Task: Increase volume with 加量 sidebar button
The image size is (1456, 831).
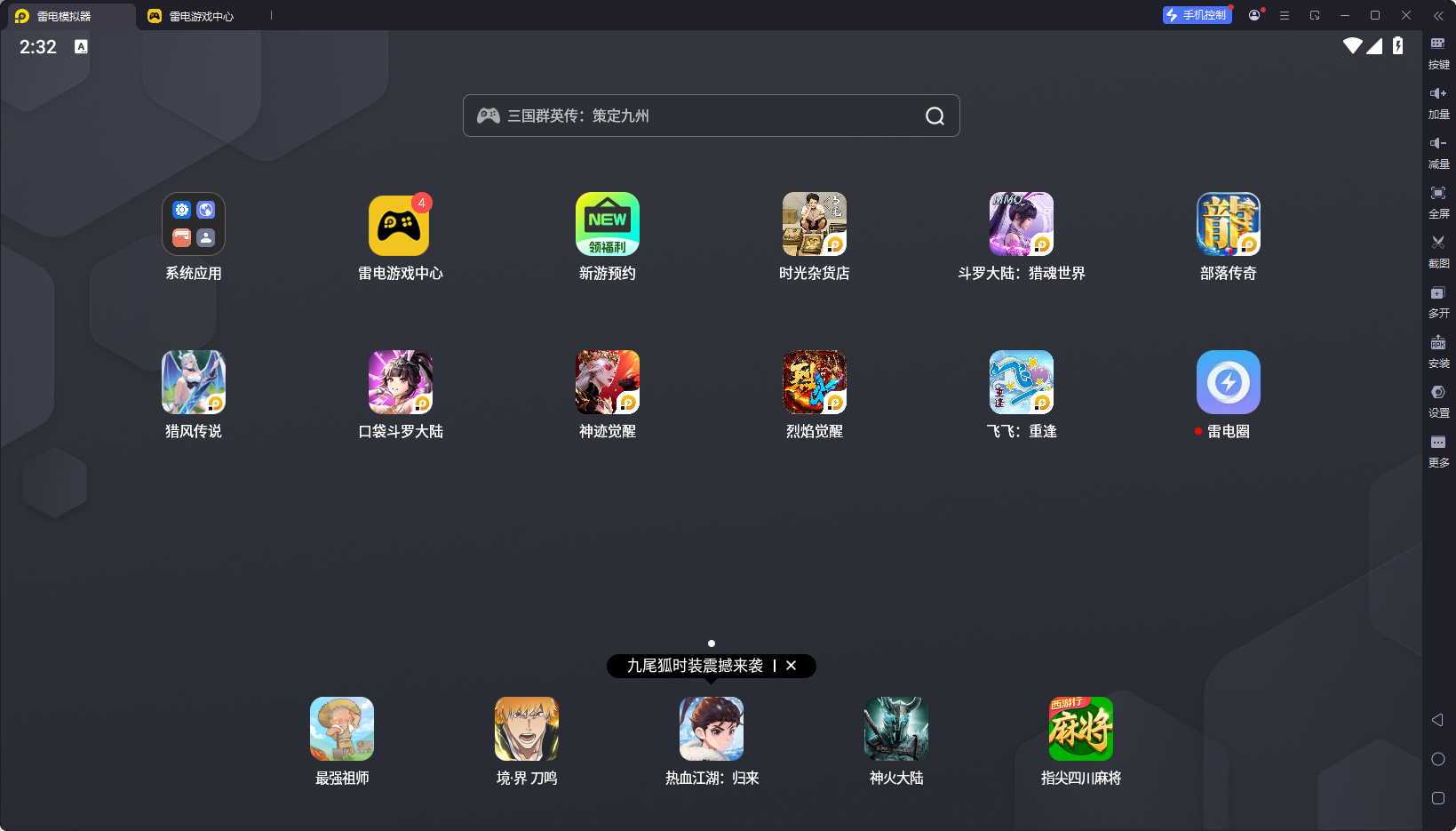Action: 1438,102
